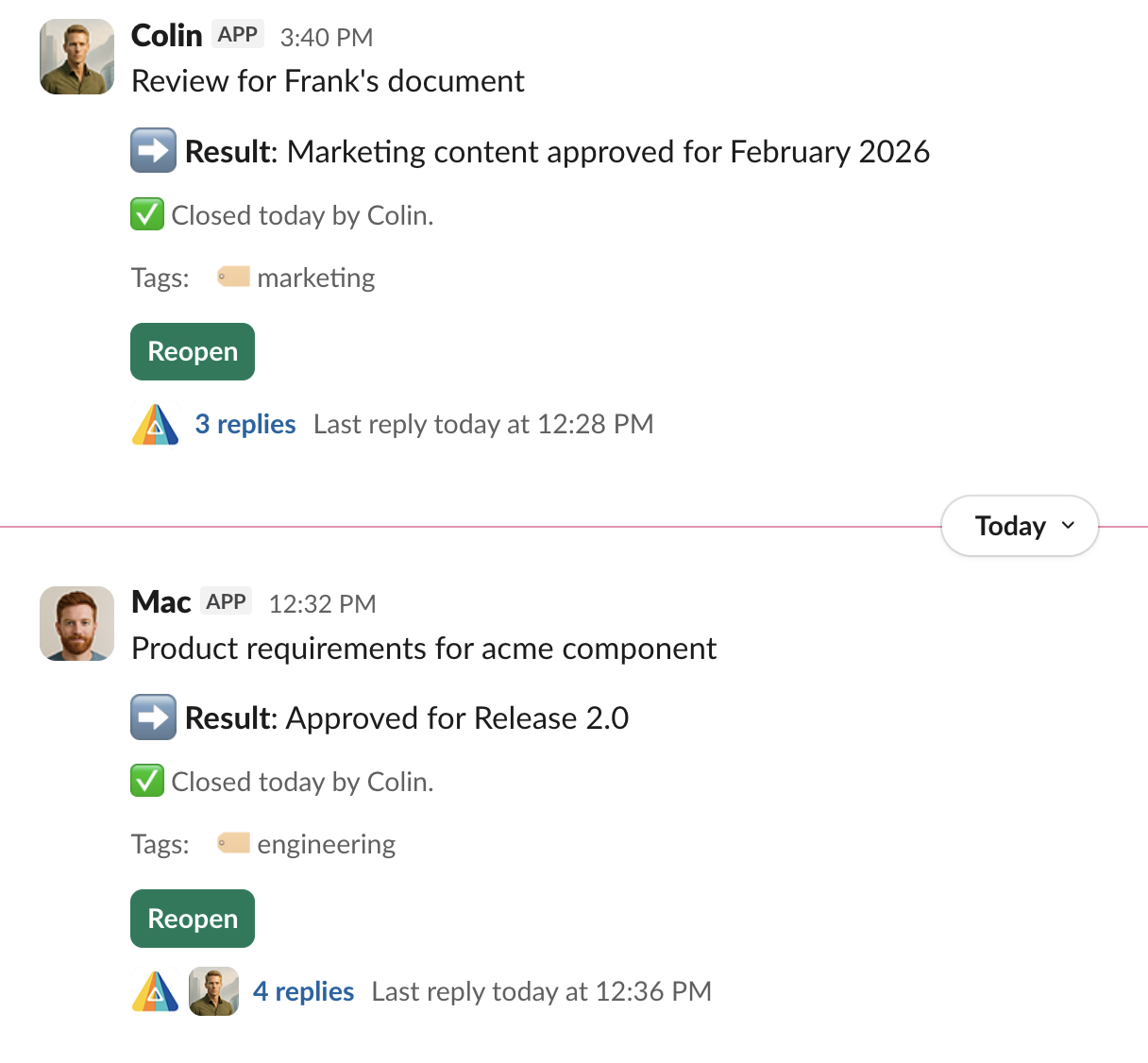
Task: Open the Today date dropdown
Action: coord(1020,526)
